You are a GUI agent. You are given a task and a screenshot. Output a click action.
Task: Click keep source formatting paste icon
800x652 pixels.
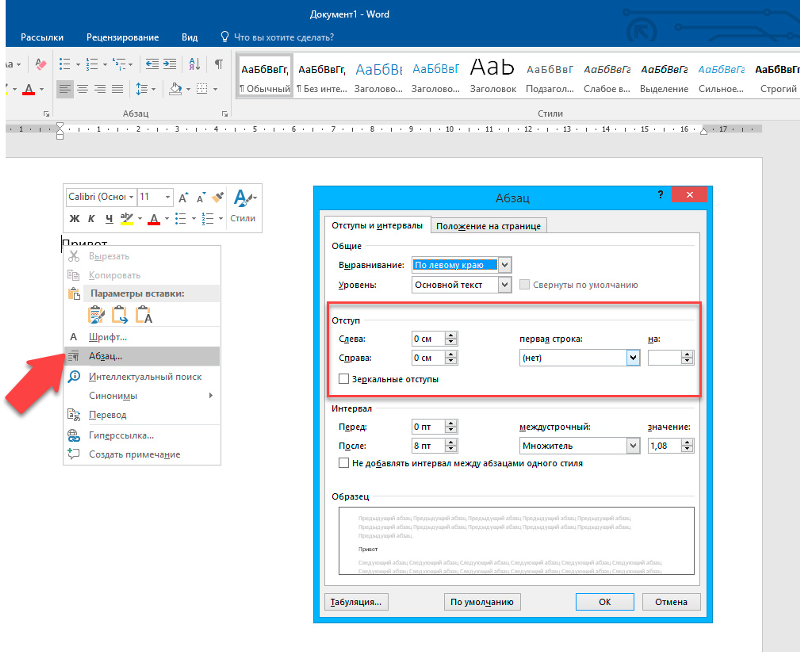tap(96, 314)
